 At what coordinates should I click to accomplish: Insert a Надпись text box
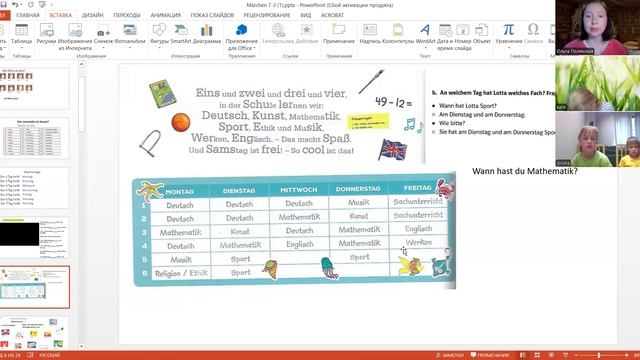370,34
